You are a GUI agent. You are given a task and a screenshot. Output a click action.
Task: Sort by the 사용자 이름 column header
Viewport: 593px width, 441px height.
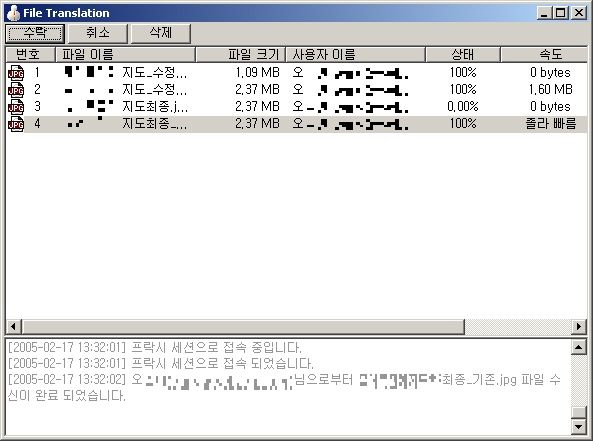pyautogui.click(x=355, y=54)
